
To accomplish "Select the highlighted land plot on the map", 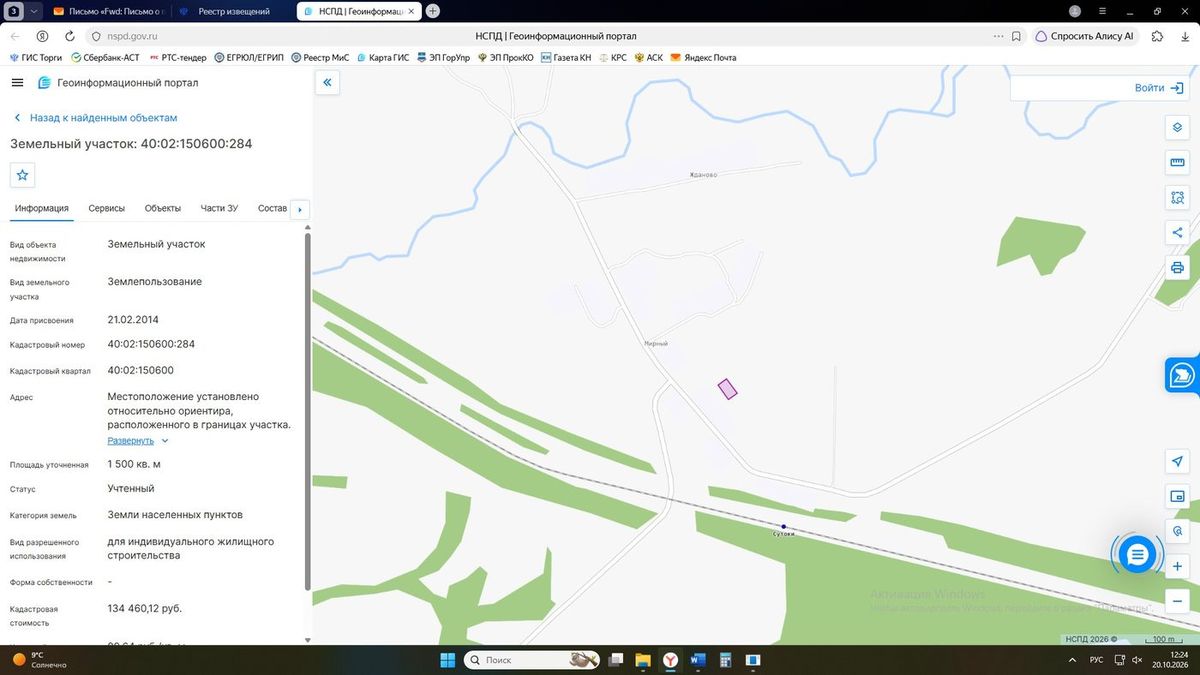I will pos(727,389).
